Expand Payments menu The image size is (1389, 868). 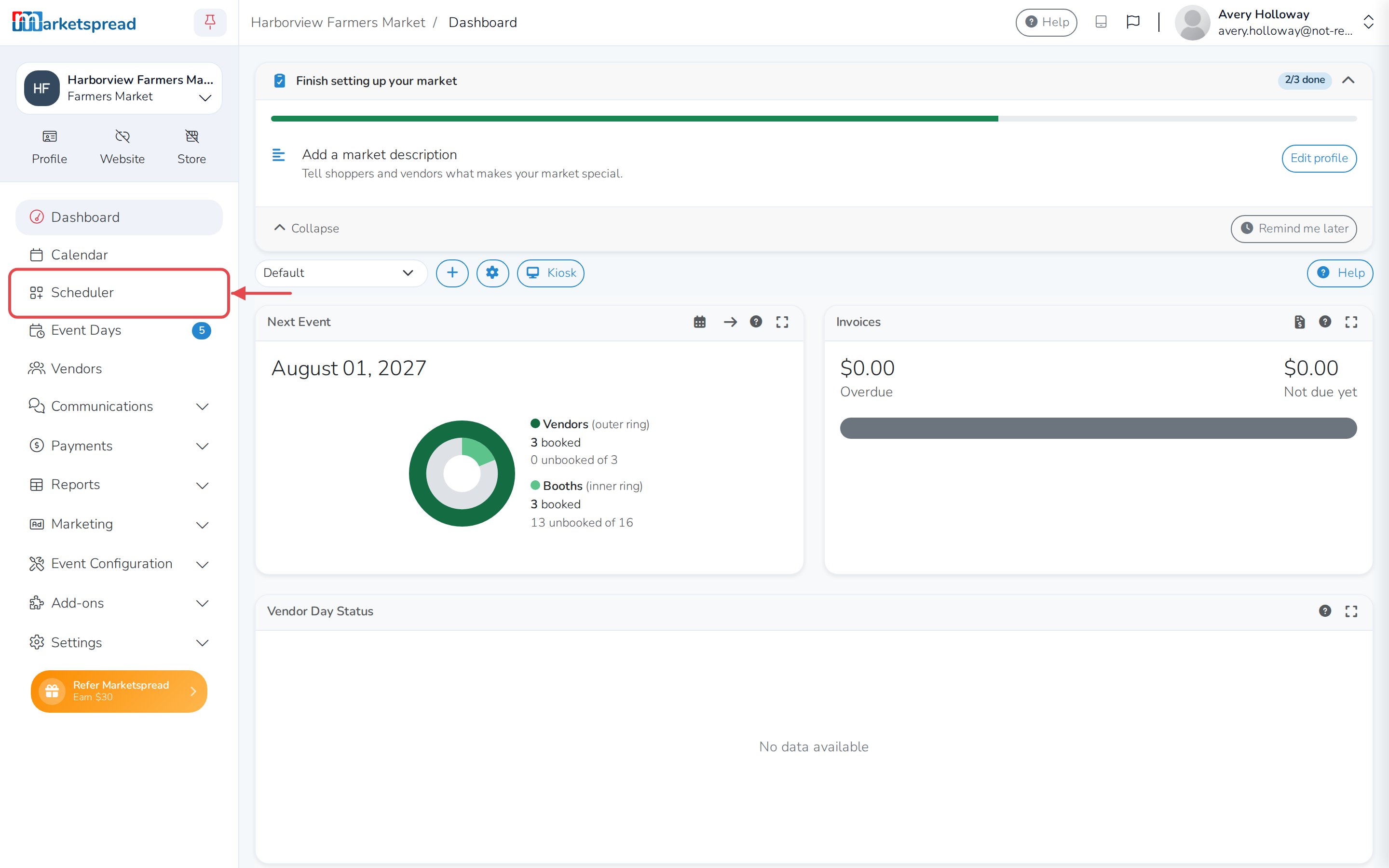[119, 446]
